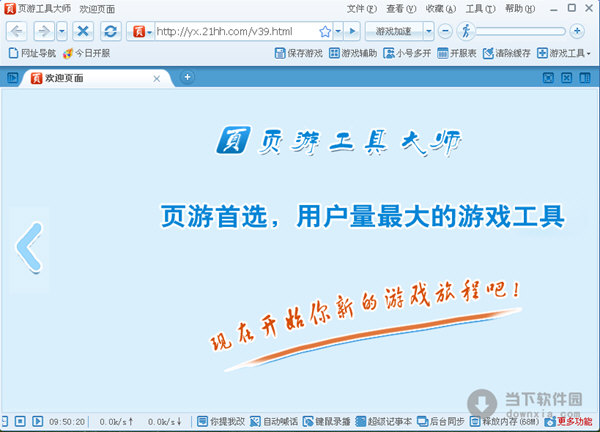Click the running man speed slider handle
The height and width of the screenshot is (432, 600).
tap(466, 31)
